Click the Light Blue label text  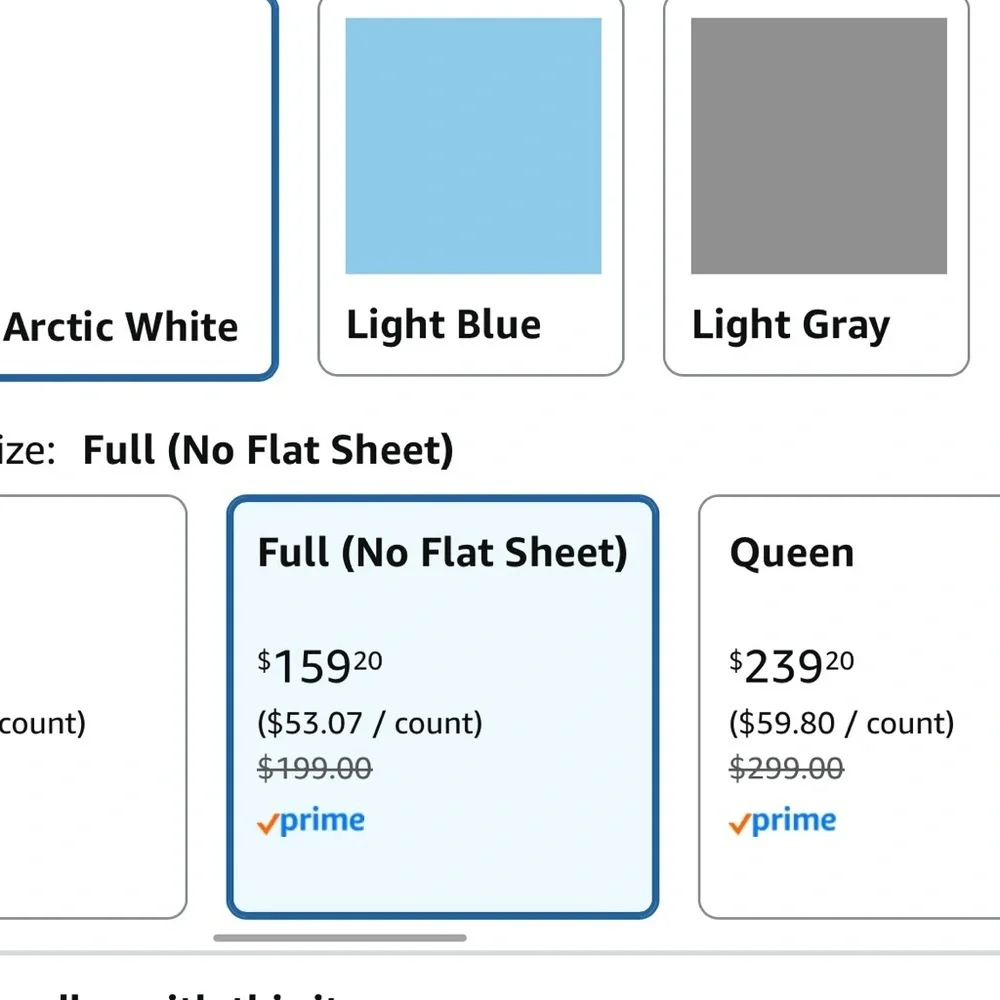444,325
